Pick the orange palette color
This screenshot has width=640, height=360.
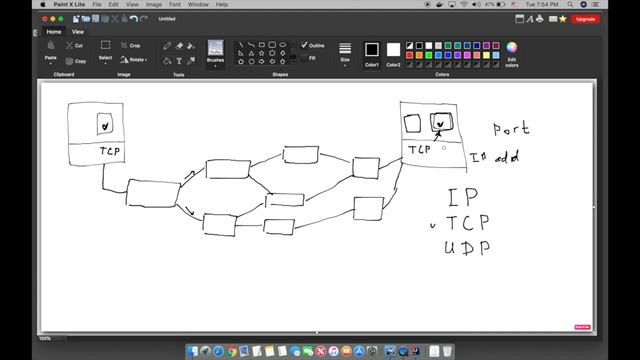pos(419,55)
